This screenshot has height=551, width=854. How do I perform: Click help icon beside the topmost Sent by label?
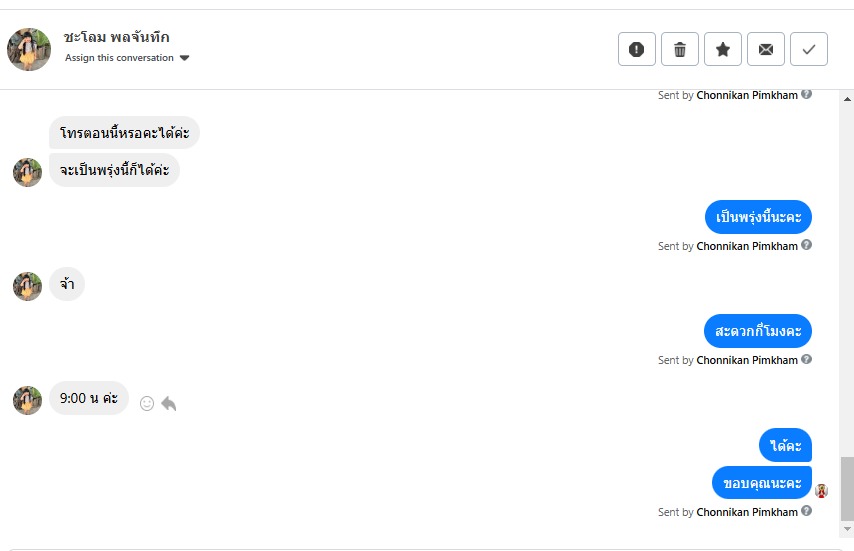(807, 95)
